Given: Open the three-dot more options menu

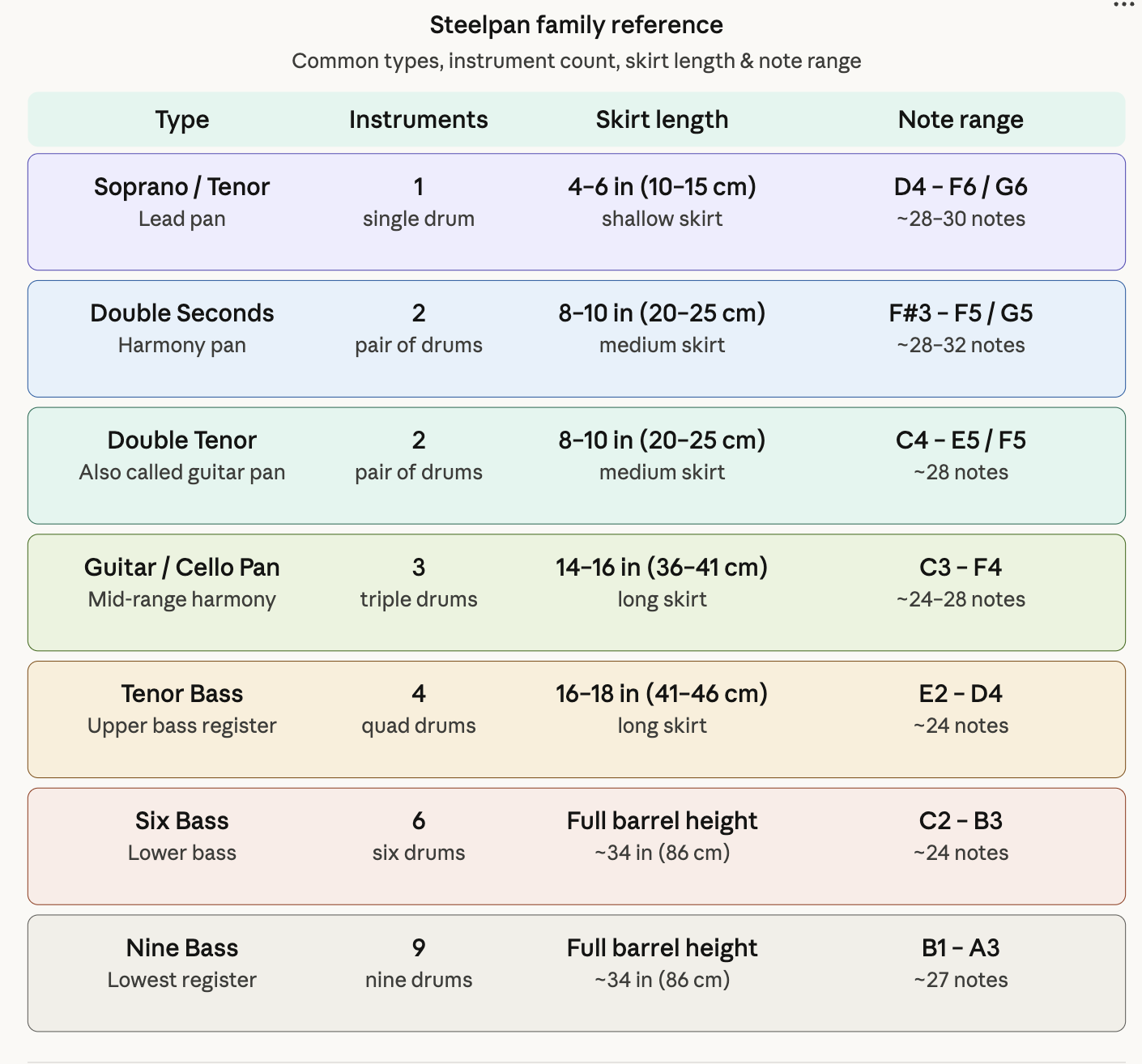Looking at the screenshot, I should point(1123,5).
